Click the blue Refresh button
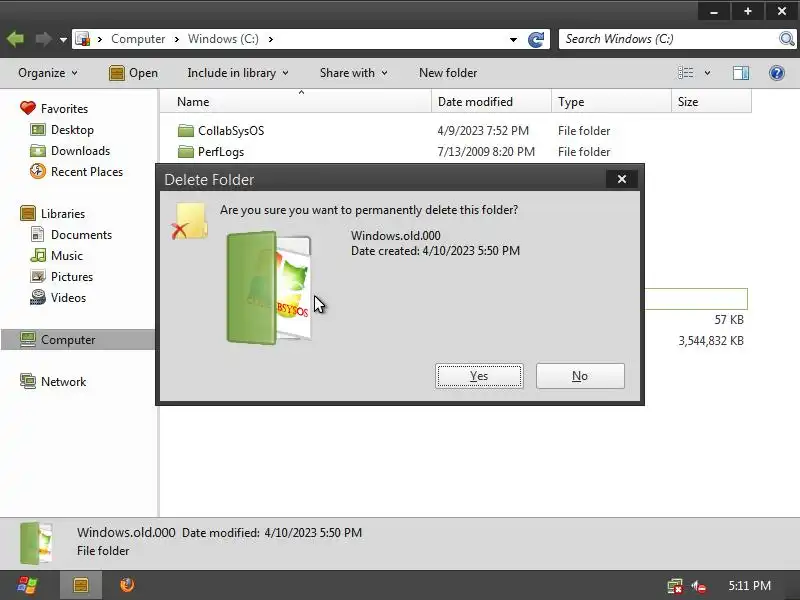Image resolution: width=800 pixels, height=600 pixels. (536, 39)
